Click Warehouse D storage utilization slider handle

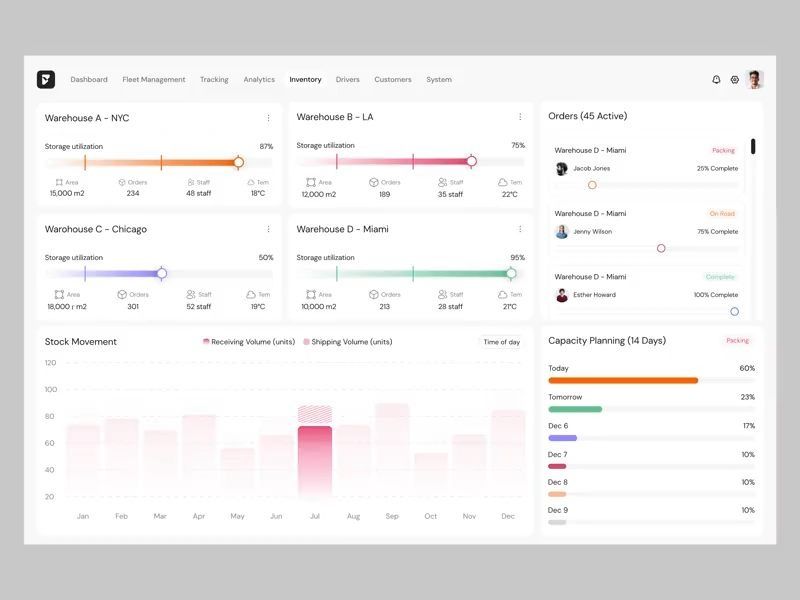pyautogui.click(x=511, y=273)
